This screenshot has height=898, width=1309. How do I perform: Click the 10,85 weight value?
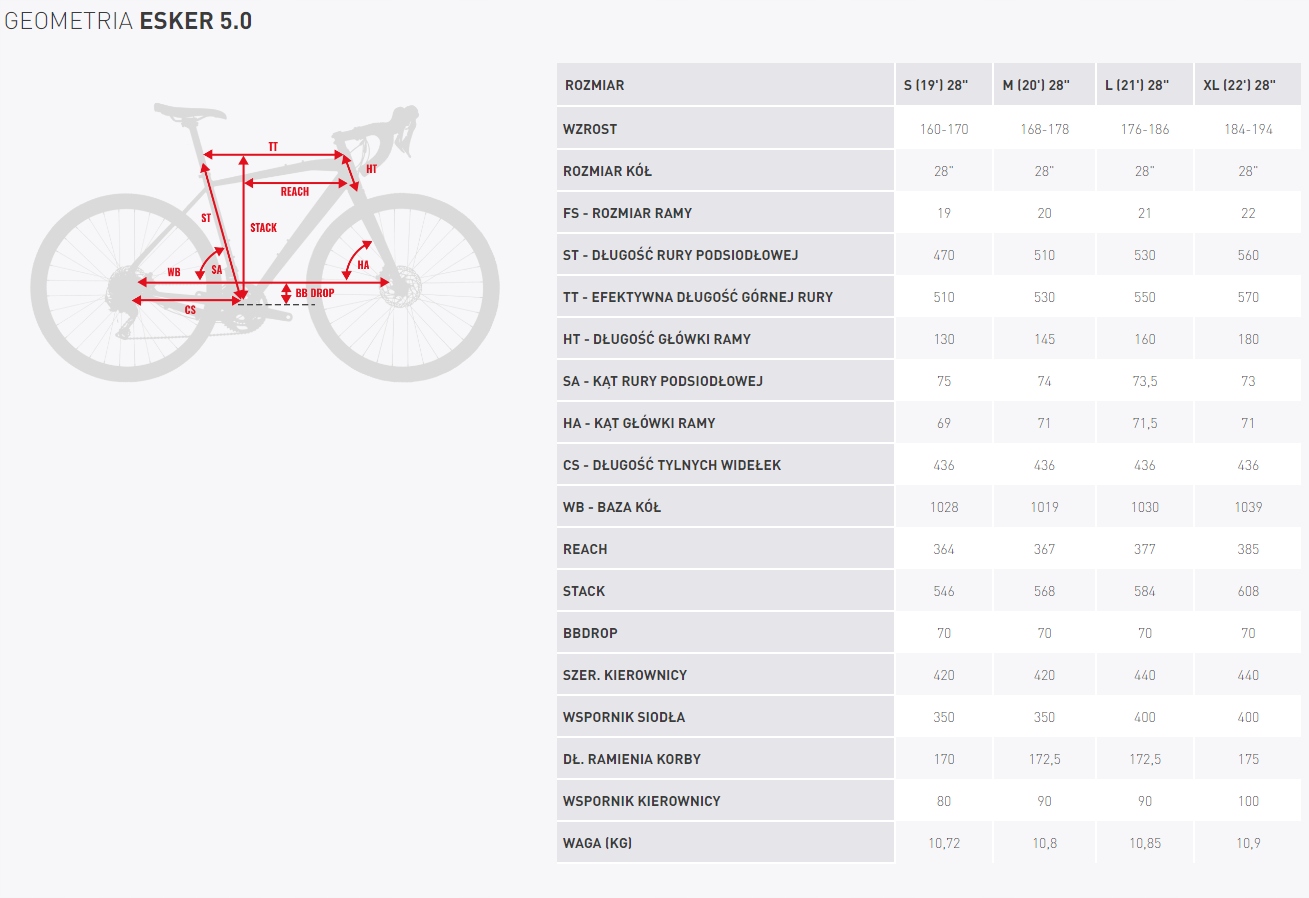[x=1145, y=843]
